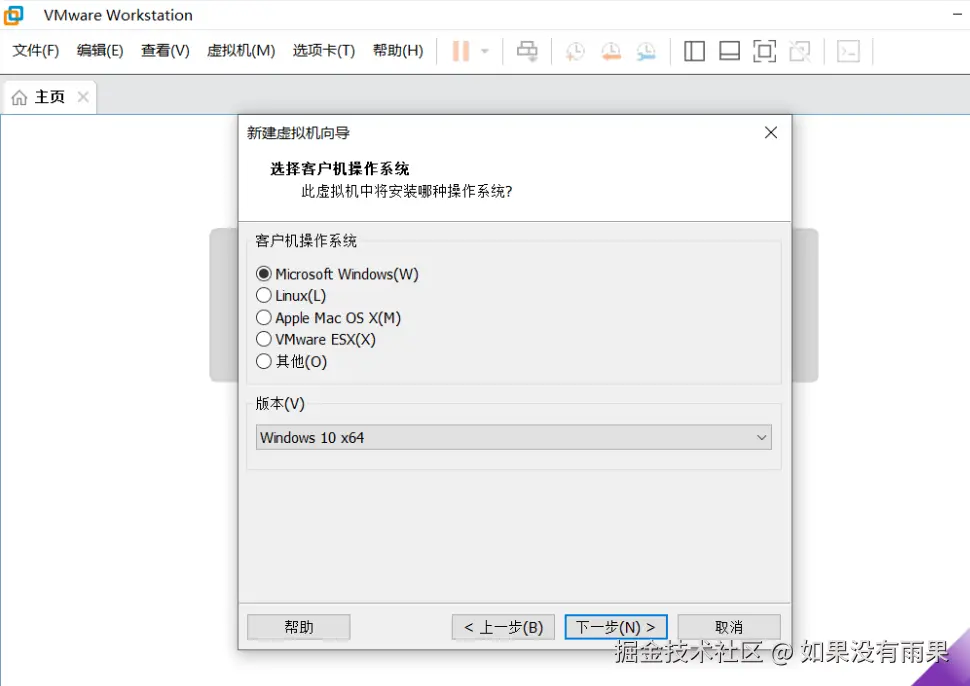The height and width of the screenshot is (686, 970).
Task: Switch to the 主页 tab
Action: [x=50, y=97]
